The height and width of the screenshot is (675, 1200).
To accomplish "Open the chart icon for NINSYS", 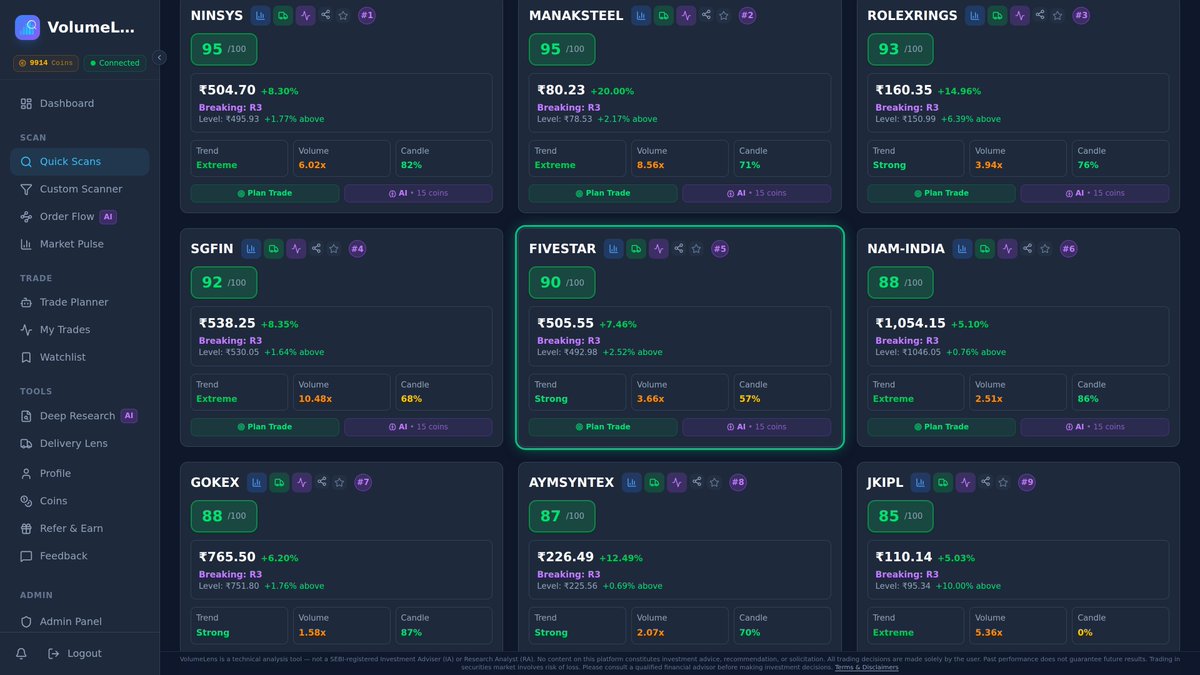I will [x=260, y=15].
